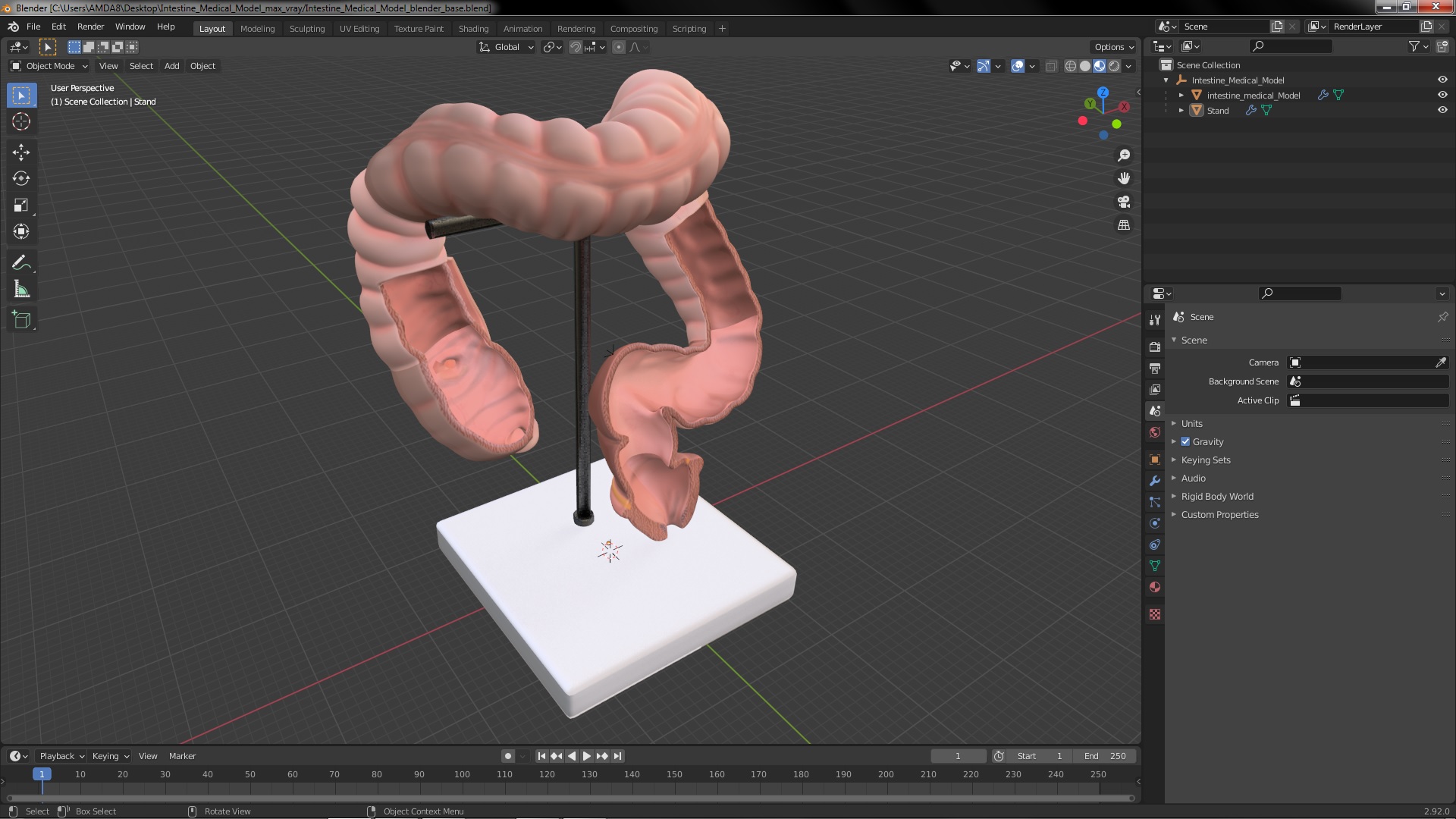Toggle show gizmos button
The width and height of the screenshot is (1456, 819).
tap(984, 66)
